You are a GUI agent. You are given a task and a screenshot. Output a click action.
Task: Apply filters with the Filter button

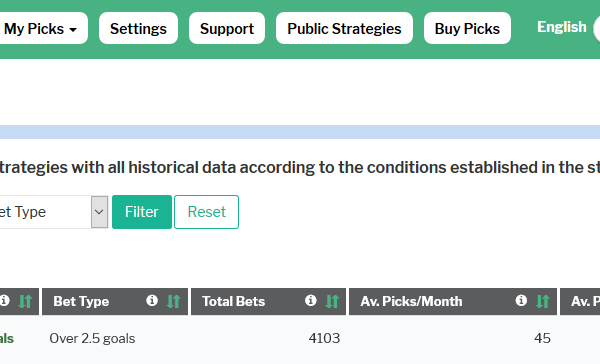click(x=142, y=212)
